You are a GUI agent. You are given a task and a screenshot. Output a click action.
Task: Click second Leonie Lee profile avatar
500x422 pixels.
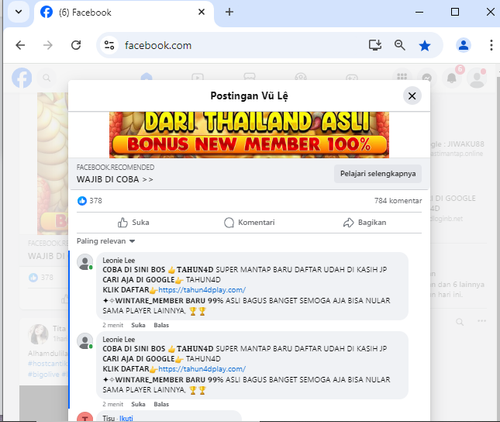85,341
